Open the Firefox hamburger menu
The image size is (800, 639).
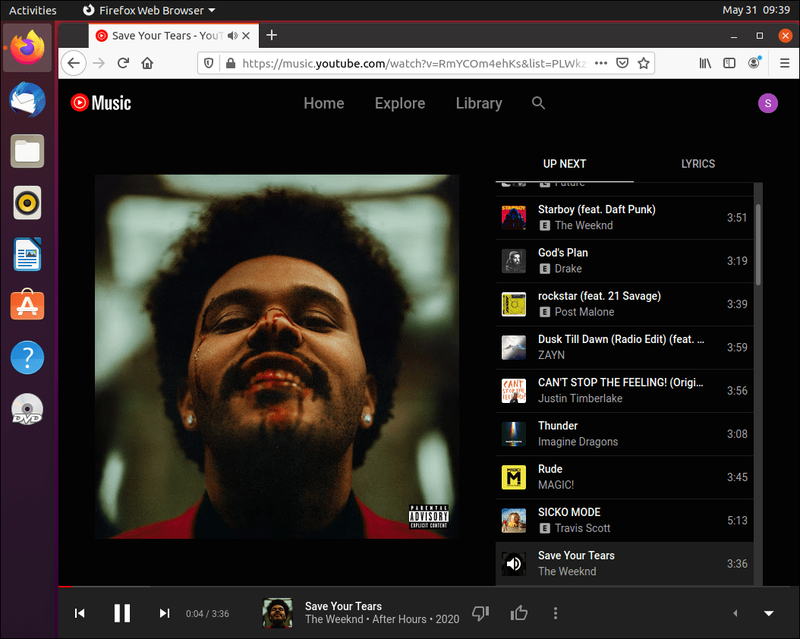(785, 63)
